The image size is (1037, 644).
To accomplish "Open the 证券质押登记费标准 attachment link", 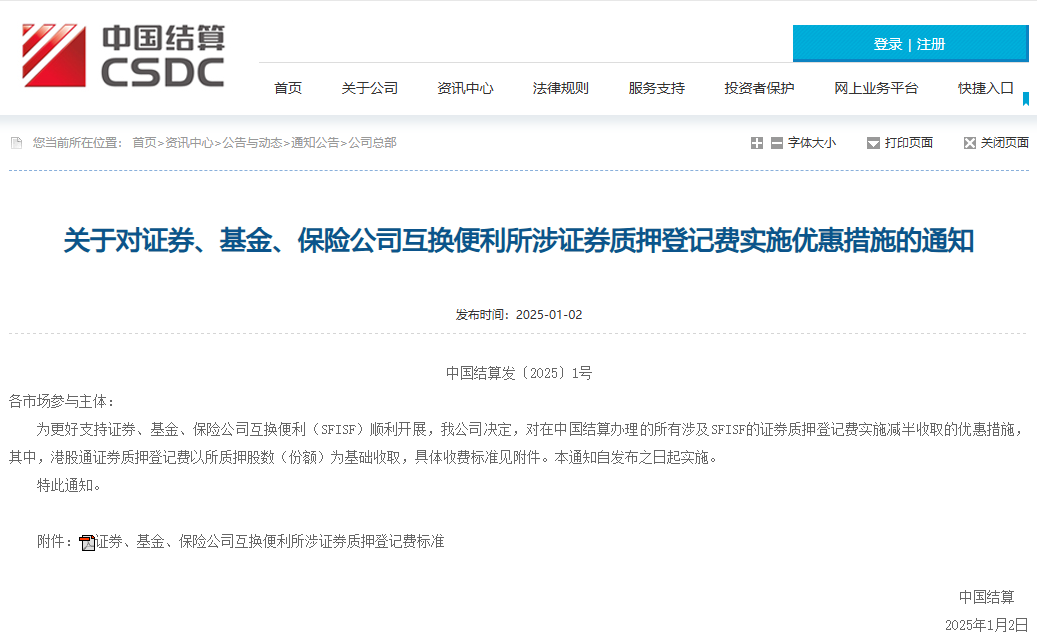I will pyautogui.click(x=270, y=542).
